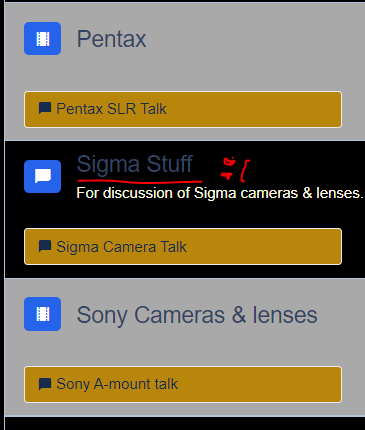Image resolution: width=365 pixels, height=430 pixels.
Task: Click the Sigma cameras & lenses description text
Action: click(220, 193)
